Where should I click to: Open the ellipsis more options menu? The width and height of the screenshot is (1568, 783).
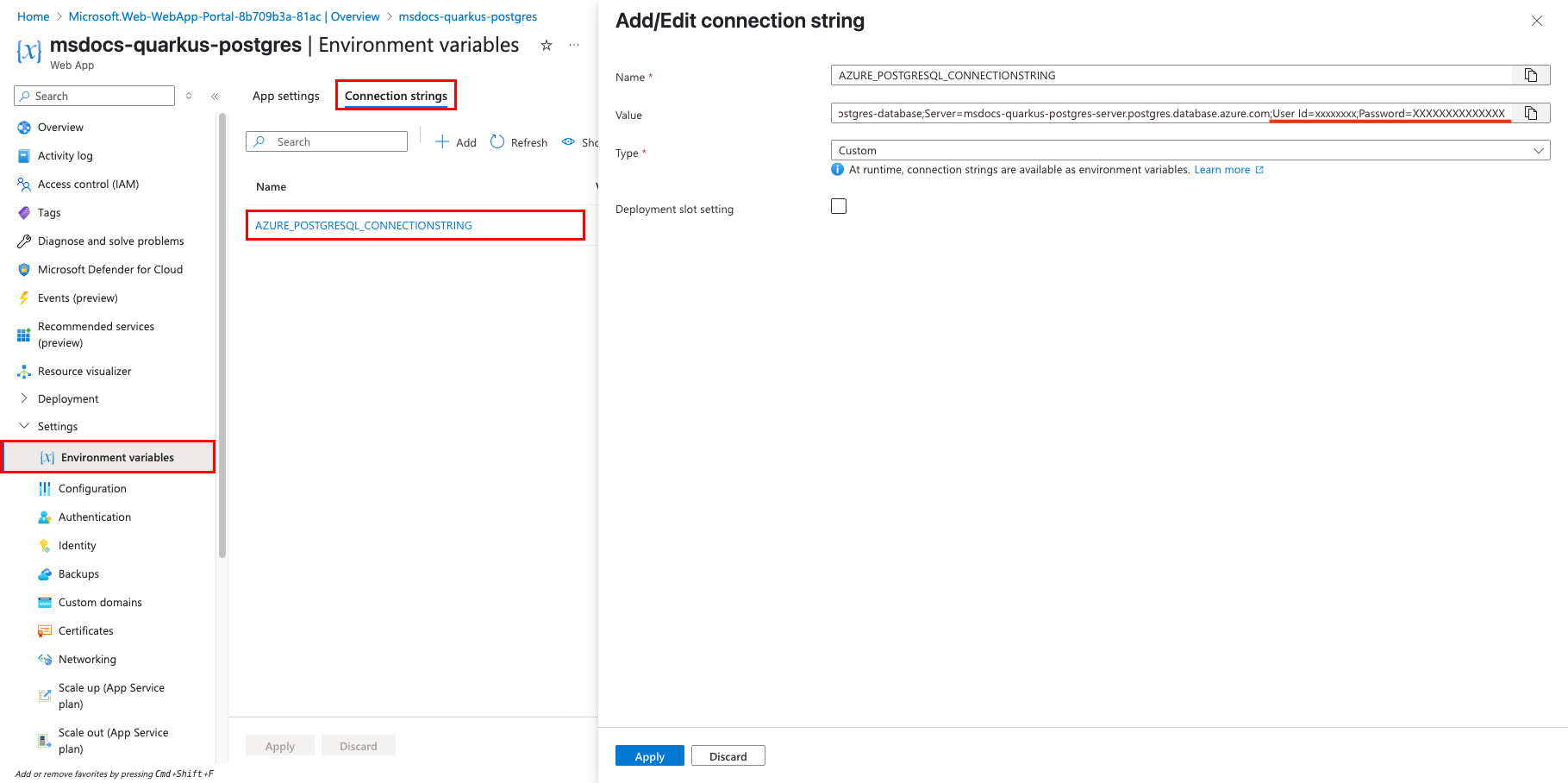click(574, 46)
